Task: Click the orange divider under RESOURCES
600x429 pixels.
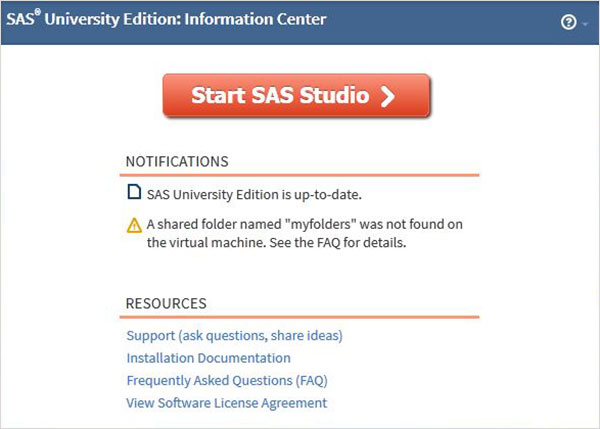Action: 302,317
